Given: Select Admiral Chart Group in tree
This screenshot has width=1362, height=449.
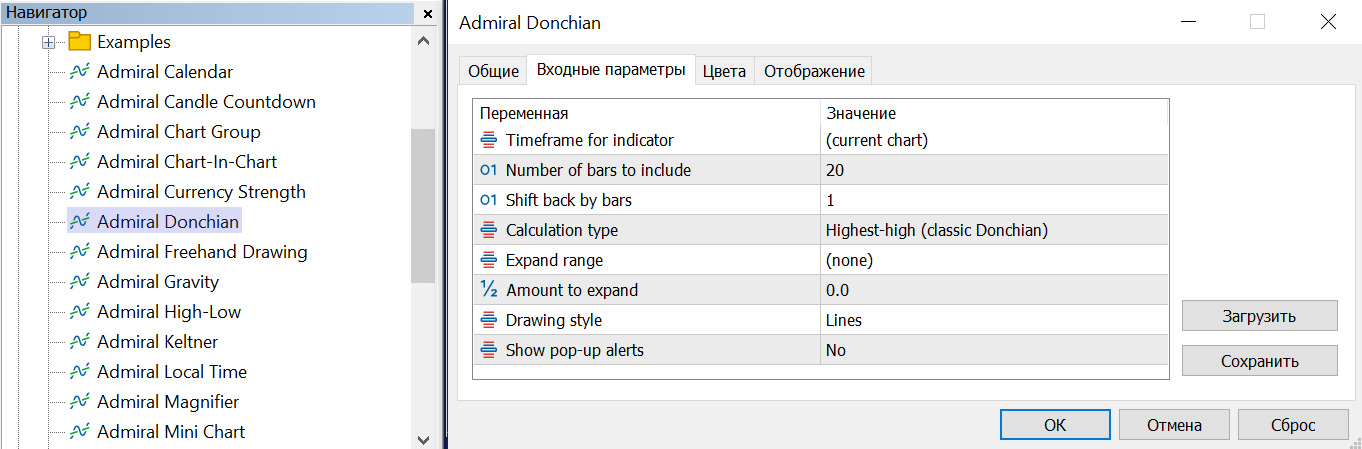Looking at the screenshot, I should click(179, 132).
